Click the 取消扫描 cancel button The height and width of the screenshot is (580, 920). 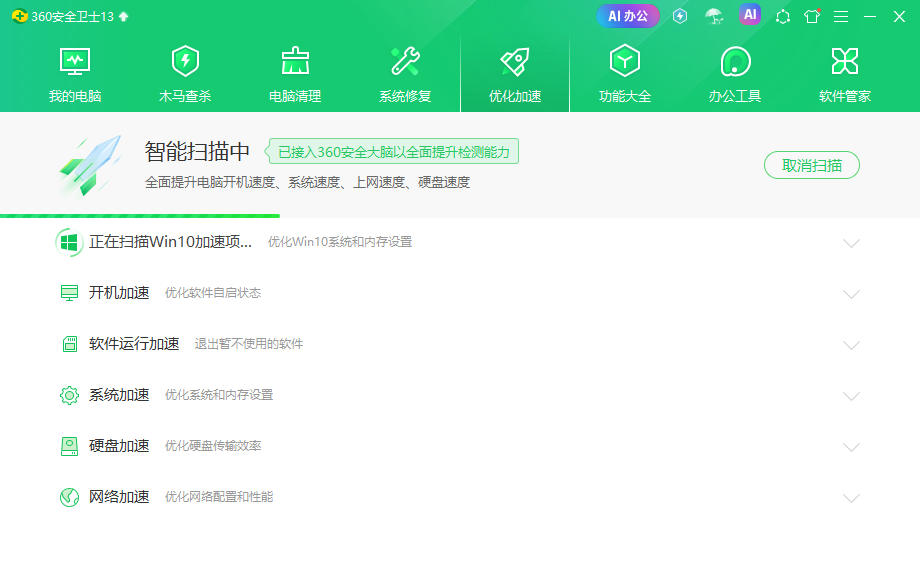(x=811, y=165)
